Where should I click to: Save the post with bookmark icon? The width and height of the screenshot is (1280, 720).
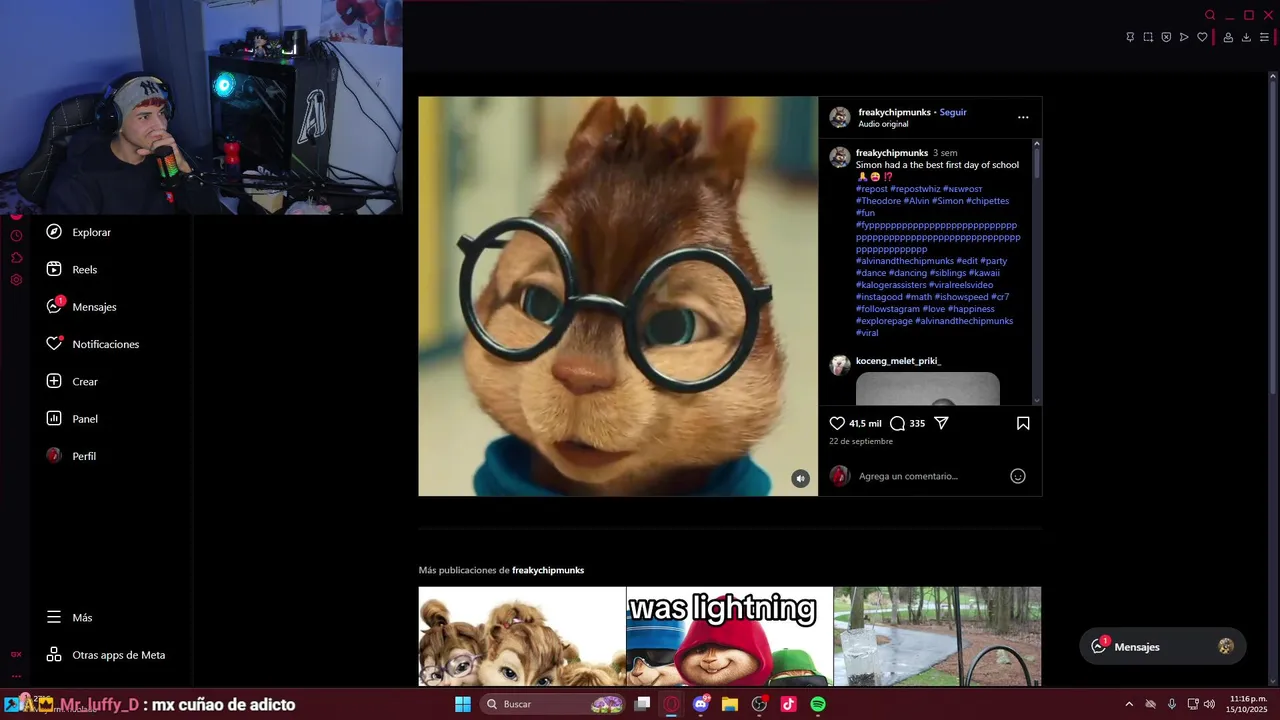tap(1023, 423)
